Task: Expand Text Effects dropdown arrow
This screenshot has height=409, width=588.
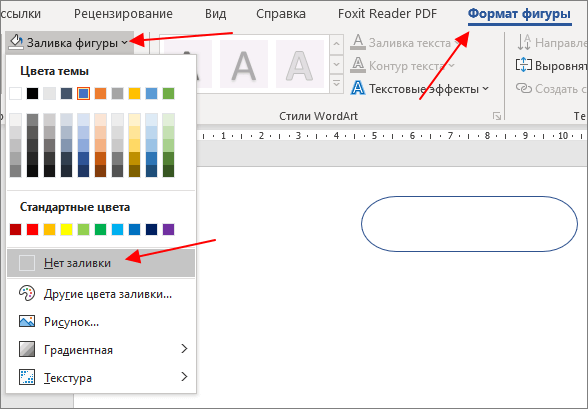Action: [x=486, y=88]
